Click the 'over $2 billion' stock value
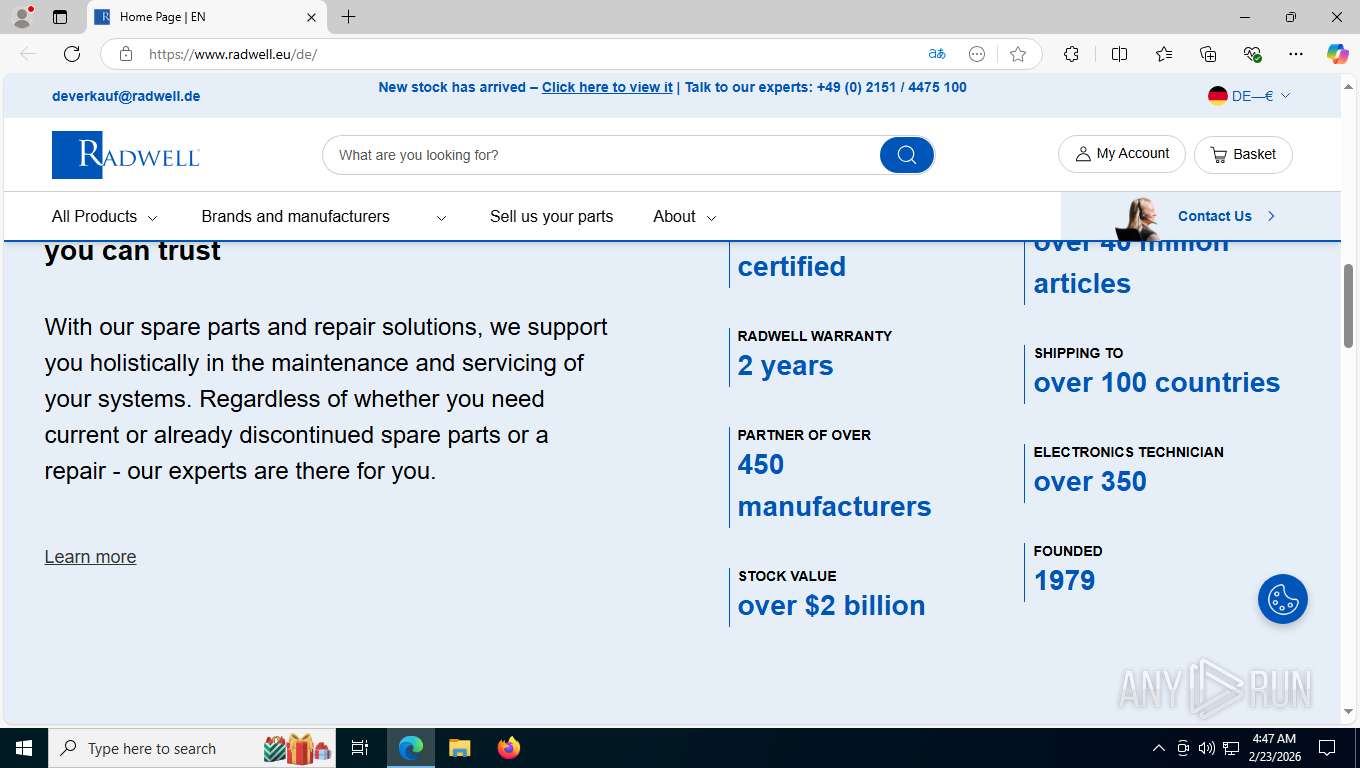Viewport: 1360px width, 768px height. pos(831,606)
